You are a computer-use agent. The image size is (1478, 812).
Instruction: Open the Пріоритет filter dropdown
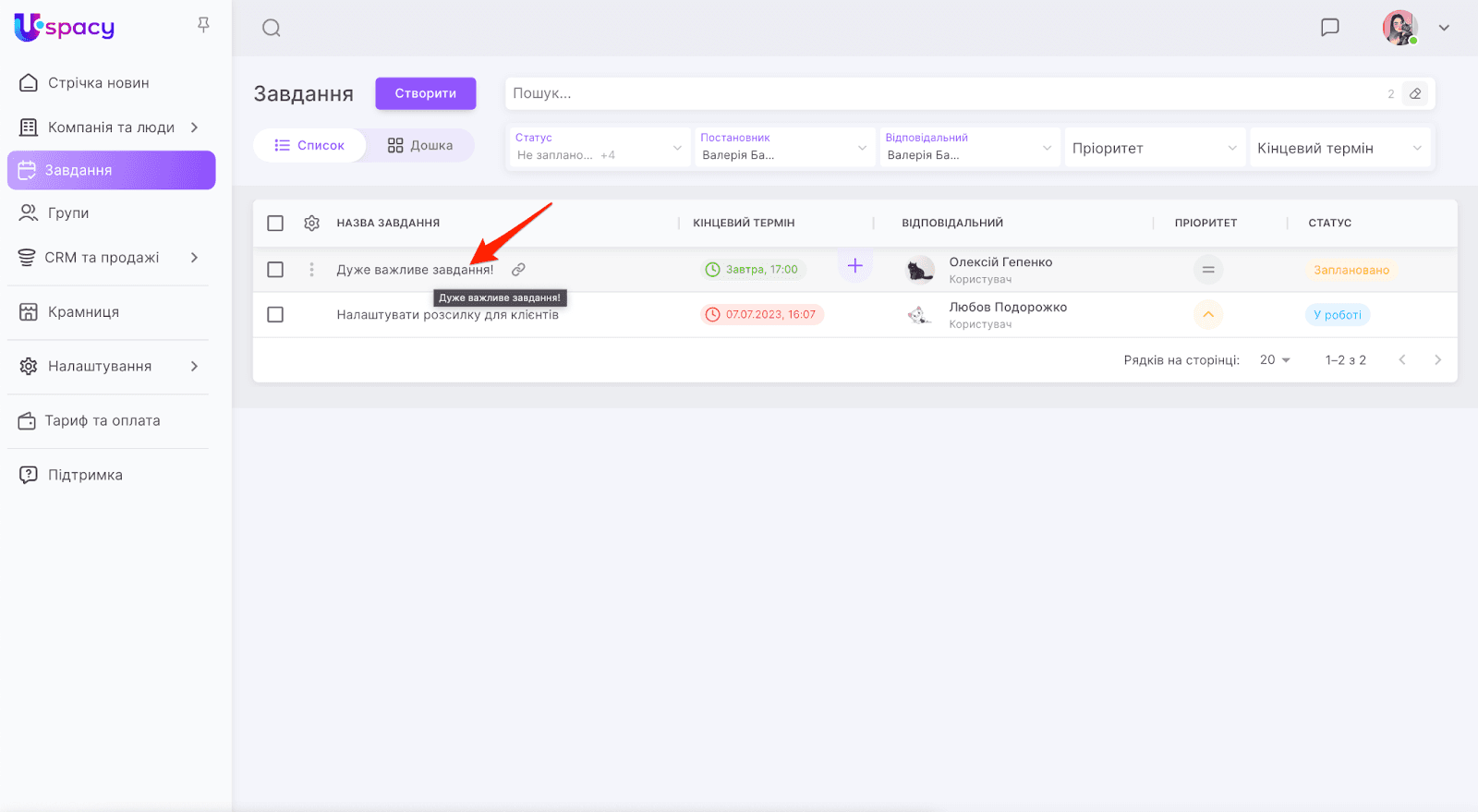[1155, 148]
